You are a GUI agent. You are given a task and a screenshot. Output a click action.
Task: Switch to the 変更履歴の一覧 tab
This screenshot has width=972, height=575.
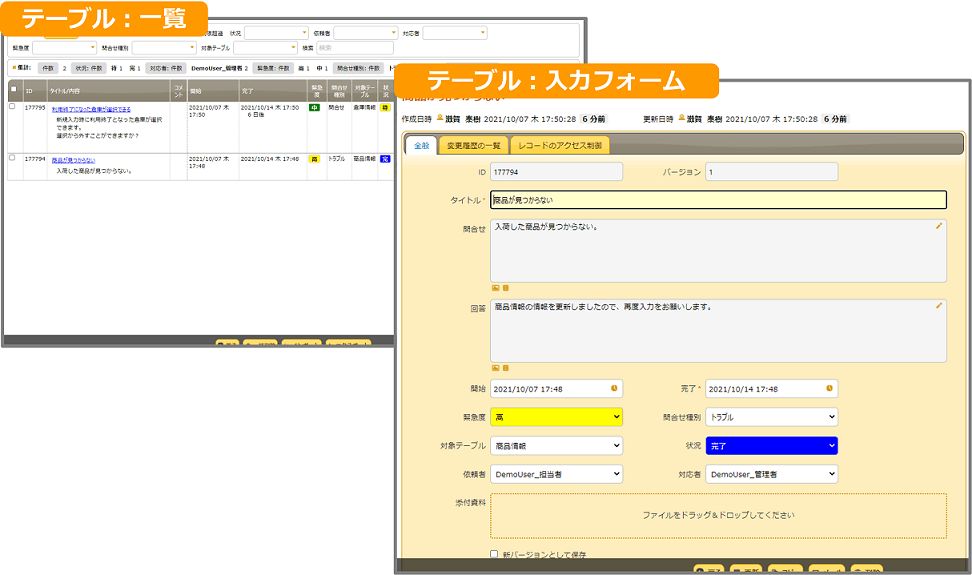[474, 146]
